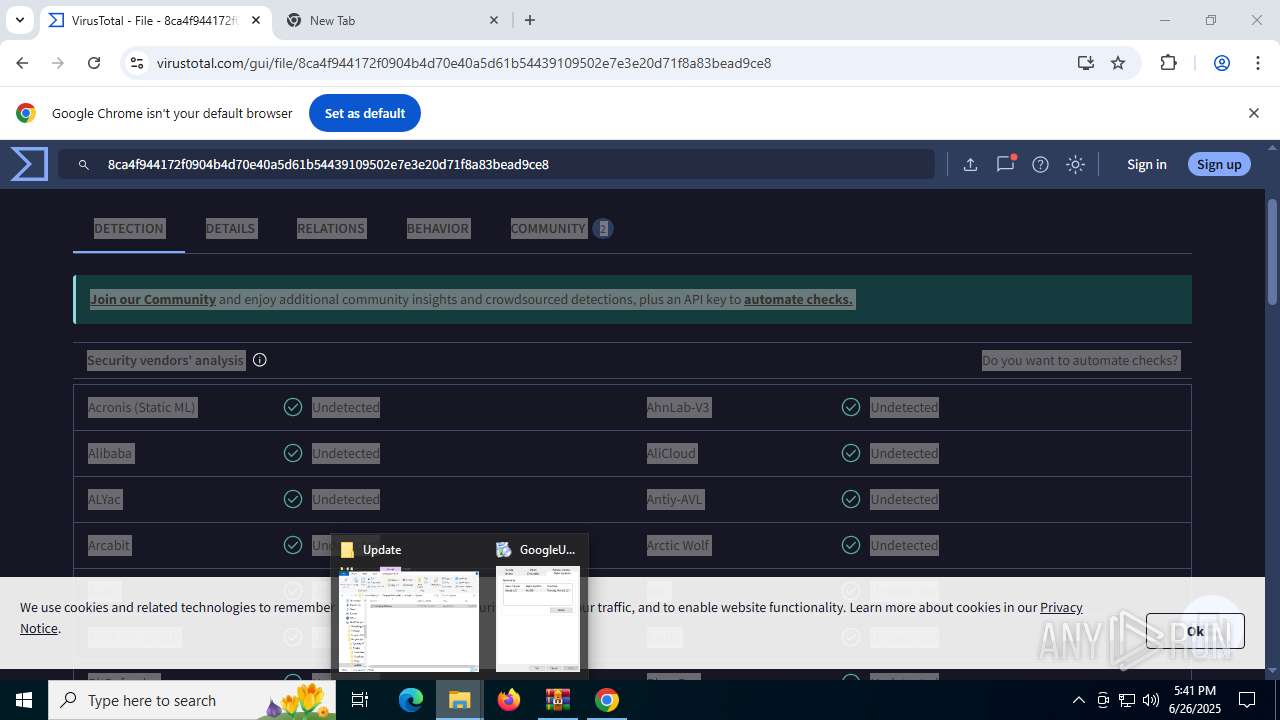The image size is (1280, 720).
Task: Open the Update window preview thumbnail
Action: click(x=409, y=620)
